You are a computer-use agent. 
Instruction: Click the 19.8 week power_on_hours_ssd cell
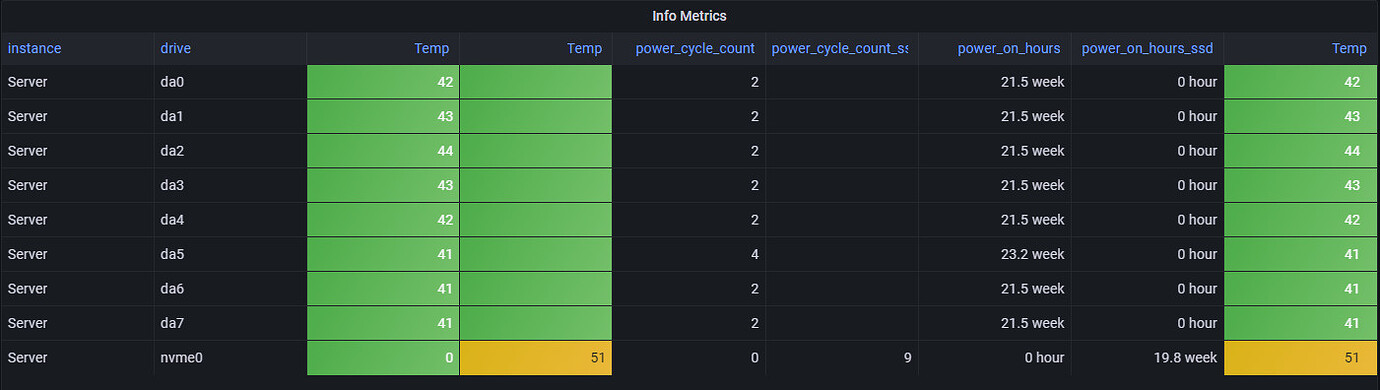pyautogui.click(x=1147, y=358)
